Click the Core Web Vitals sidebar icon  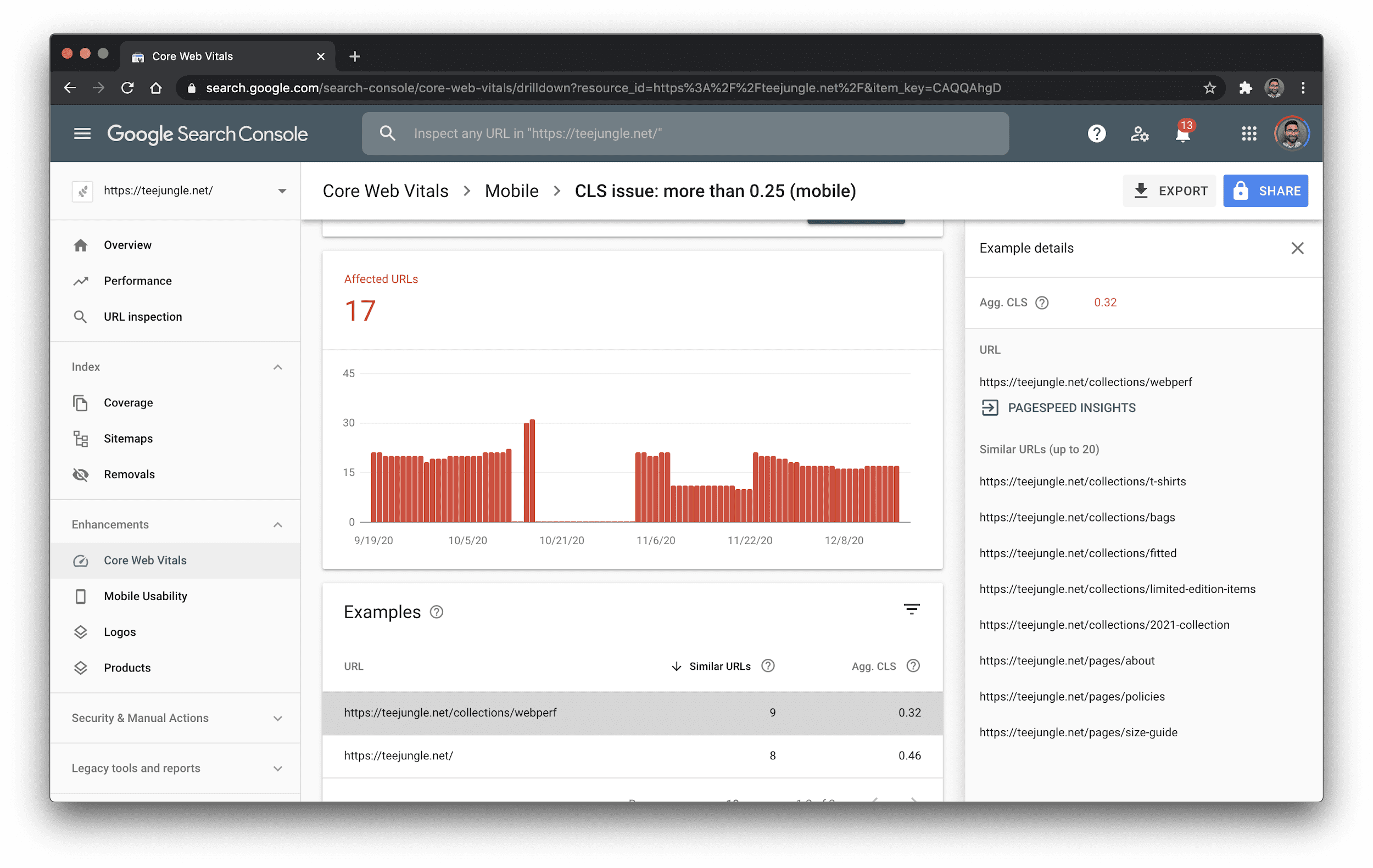coord(81,560)
